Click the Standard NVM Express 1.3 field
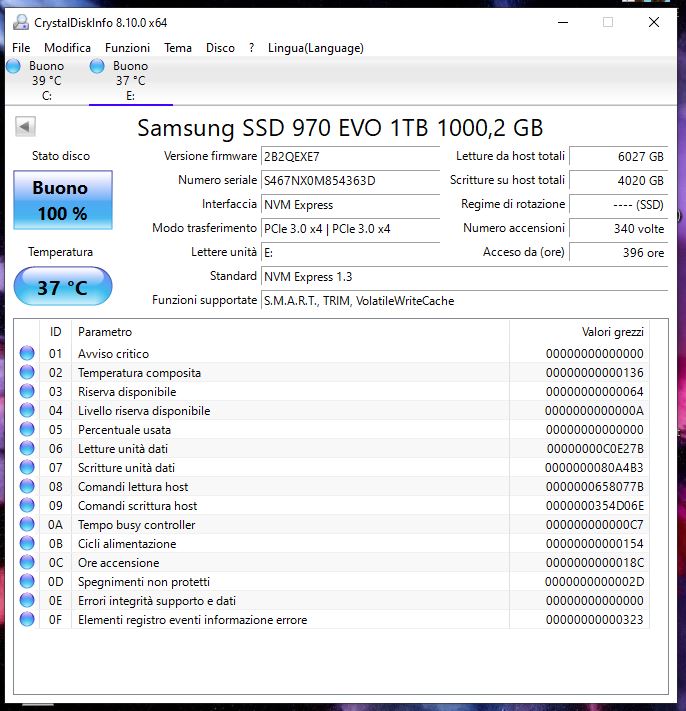 [464, 277]
